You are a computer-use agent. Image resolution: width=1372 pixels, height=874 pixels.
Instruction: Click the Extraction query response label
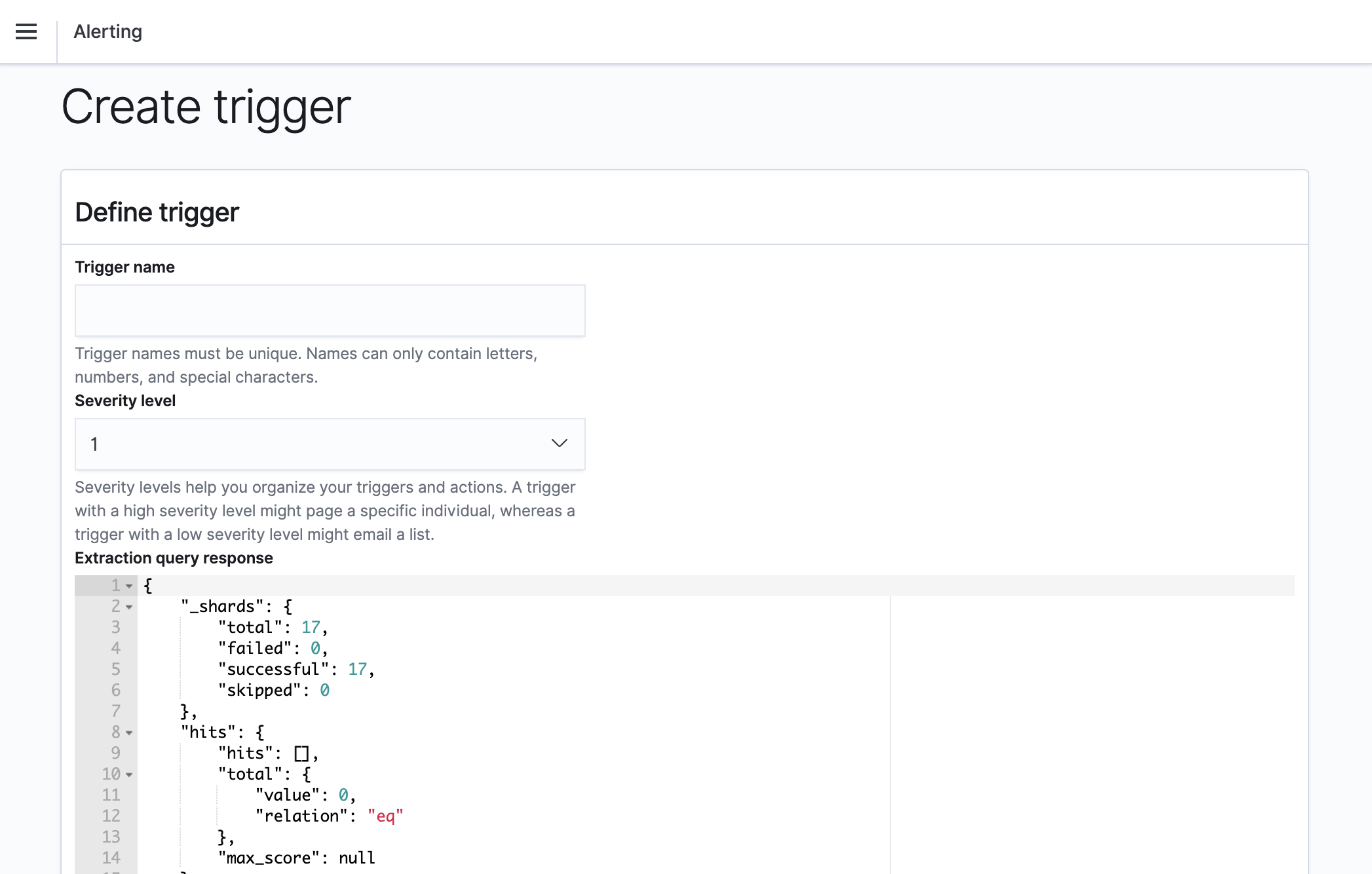point(174,558)
